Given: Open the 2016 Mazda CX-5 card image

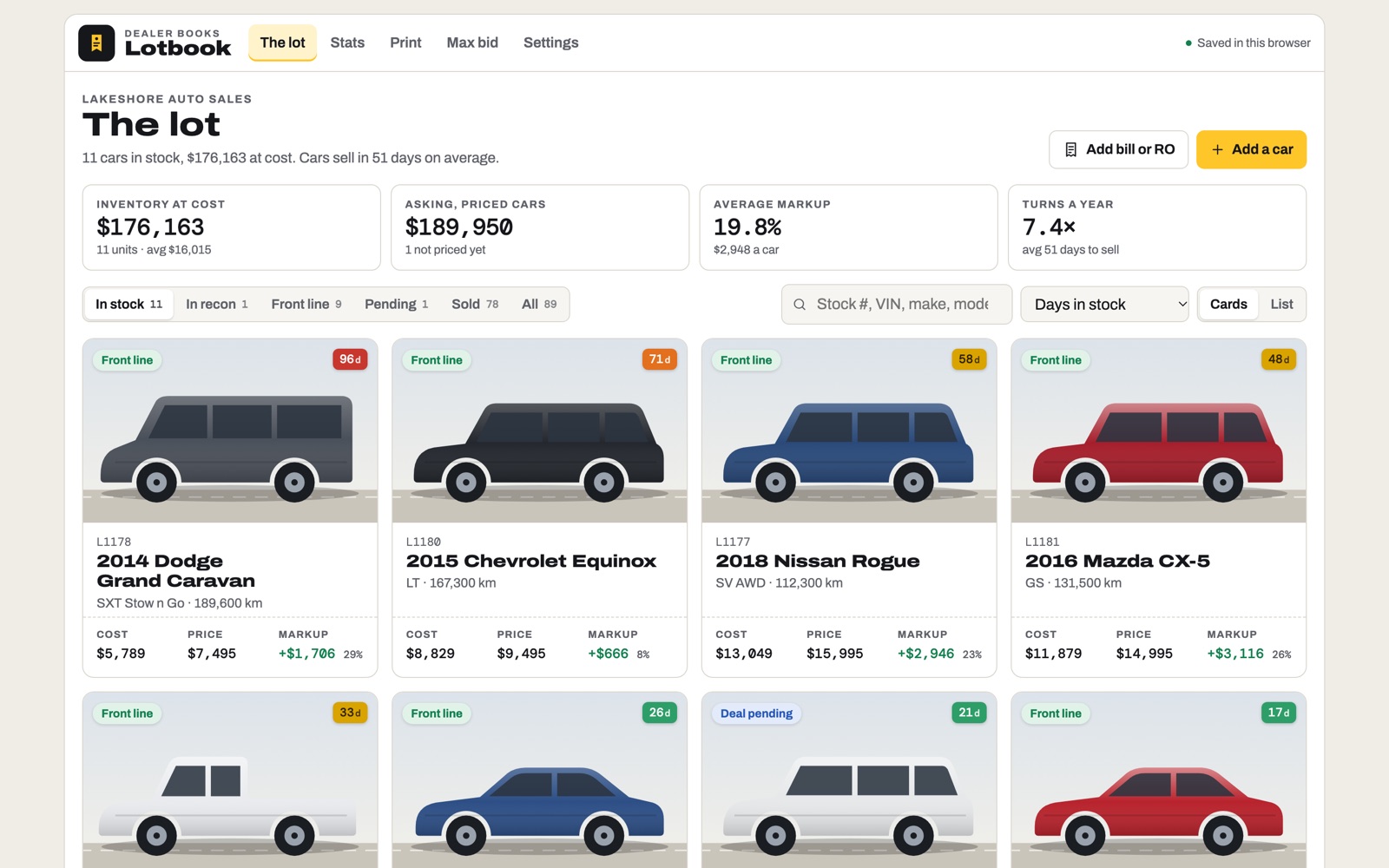Looking at the screenshot, I should point(1158,431).
